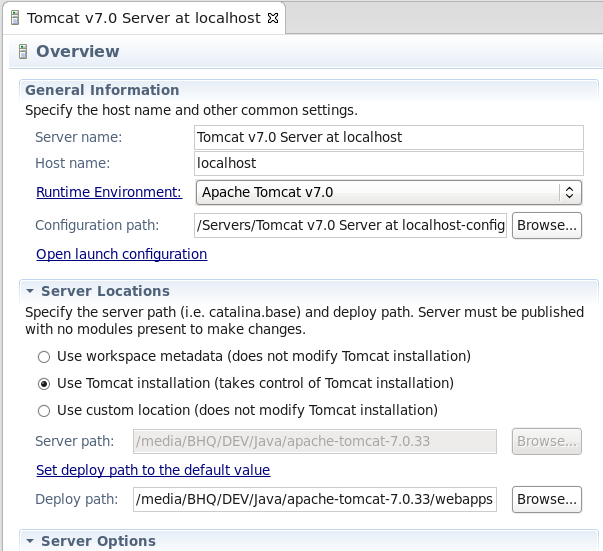Select Use custom location radio option
This screenshot has width=603, height=551.
43,410
